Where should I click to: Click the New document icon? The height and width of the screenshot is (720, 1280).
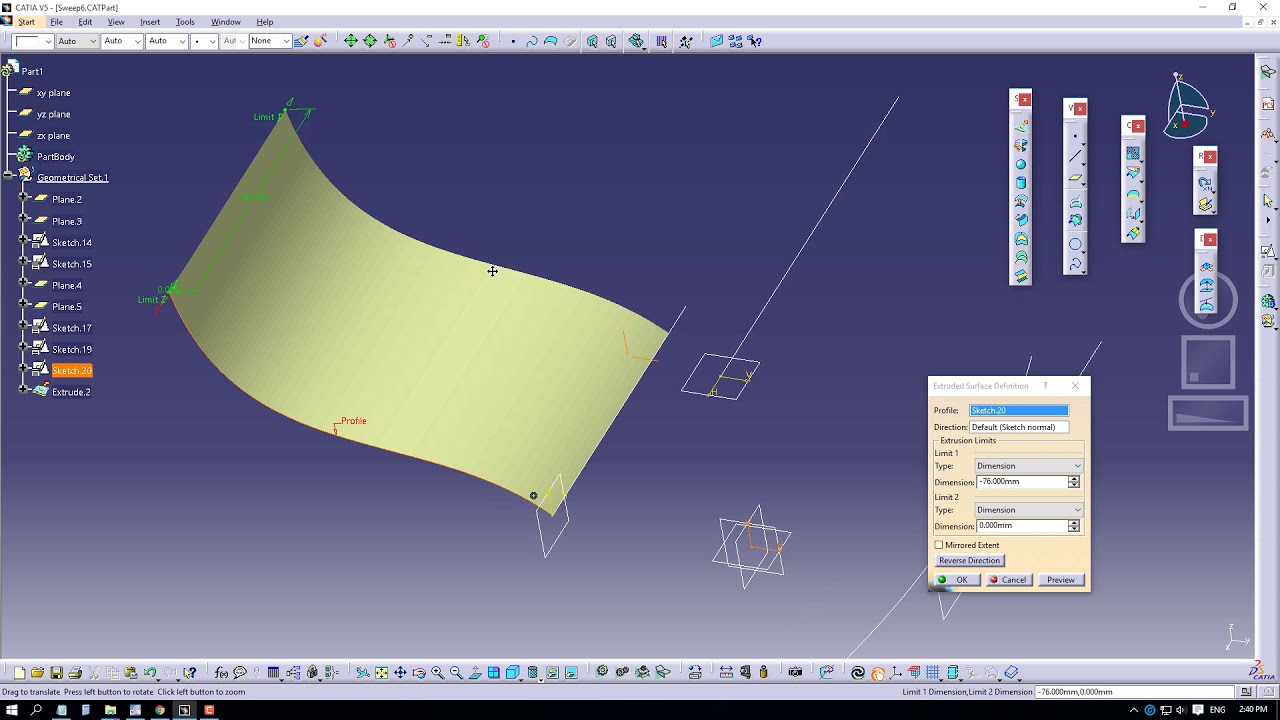click(x=19, y=672)
